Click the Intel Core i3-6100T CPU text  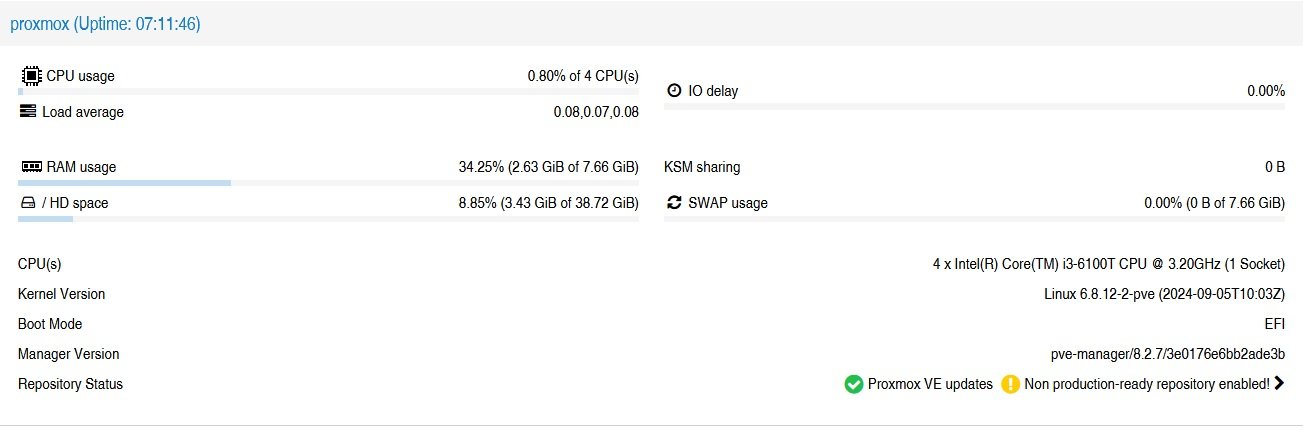click(1108, 264)
